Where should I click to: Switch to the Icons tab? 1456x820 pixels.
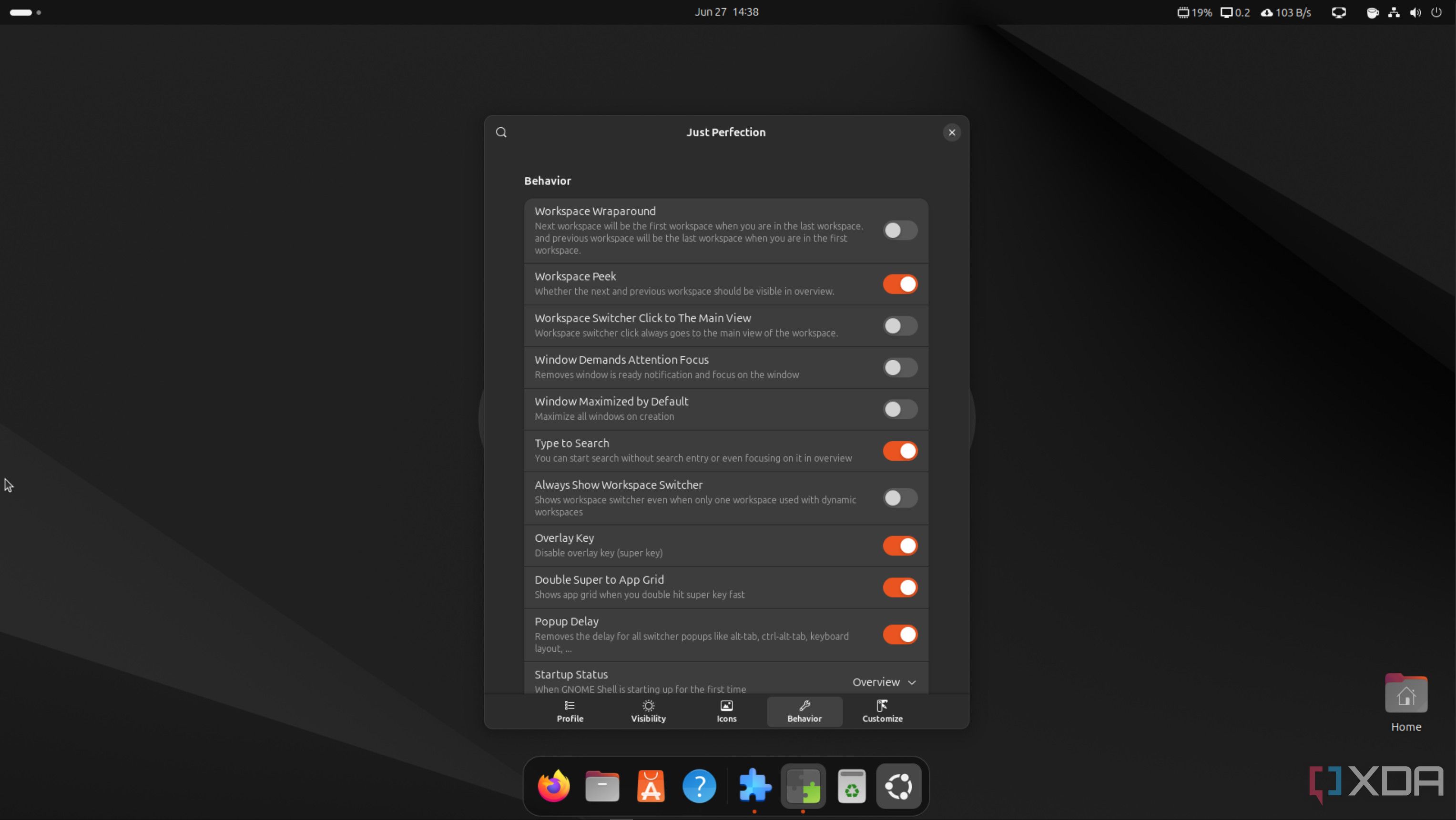click(x=726, y=711)
